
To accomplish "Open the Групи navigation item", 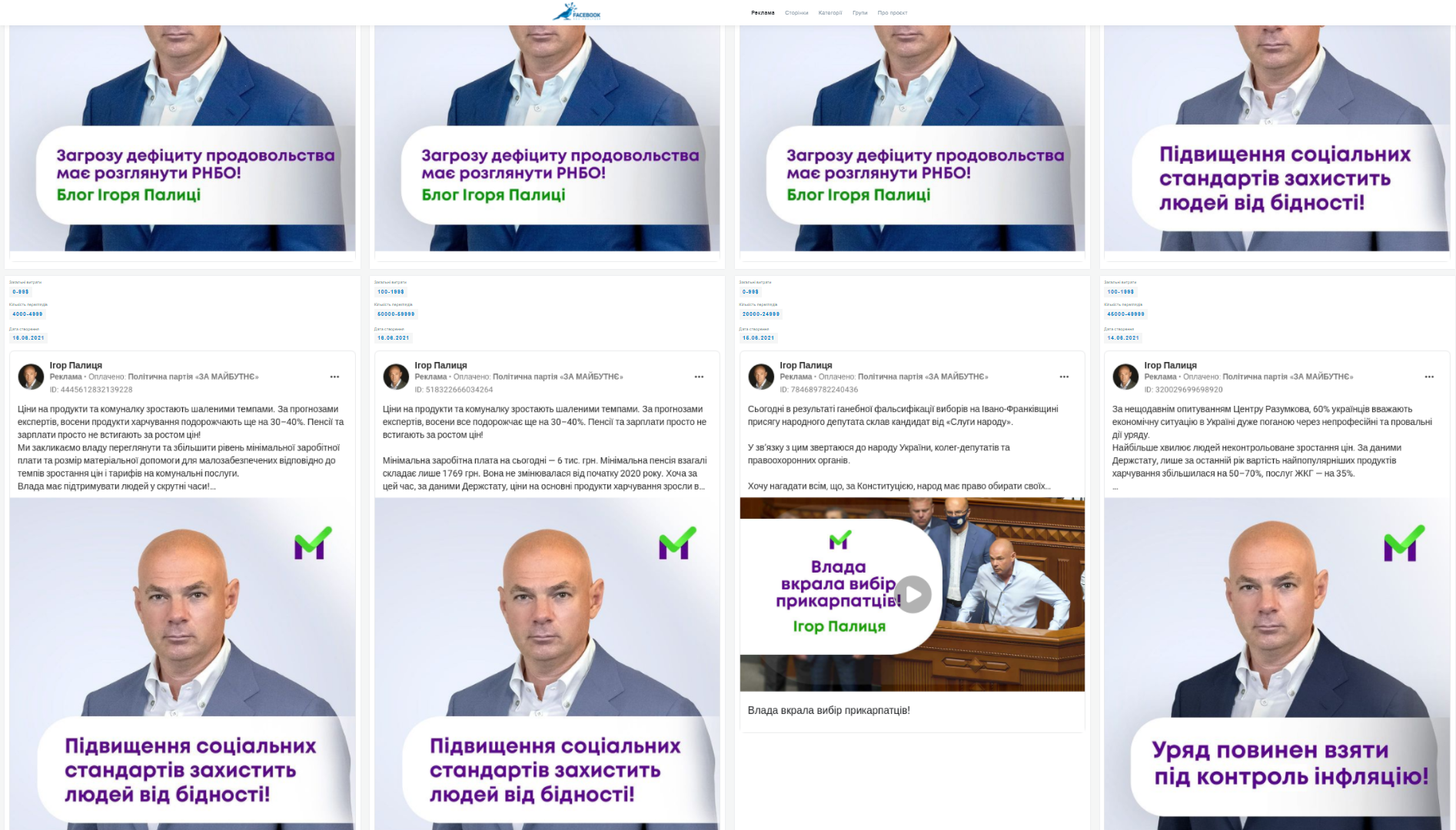I will tap(859, 13).
